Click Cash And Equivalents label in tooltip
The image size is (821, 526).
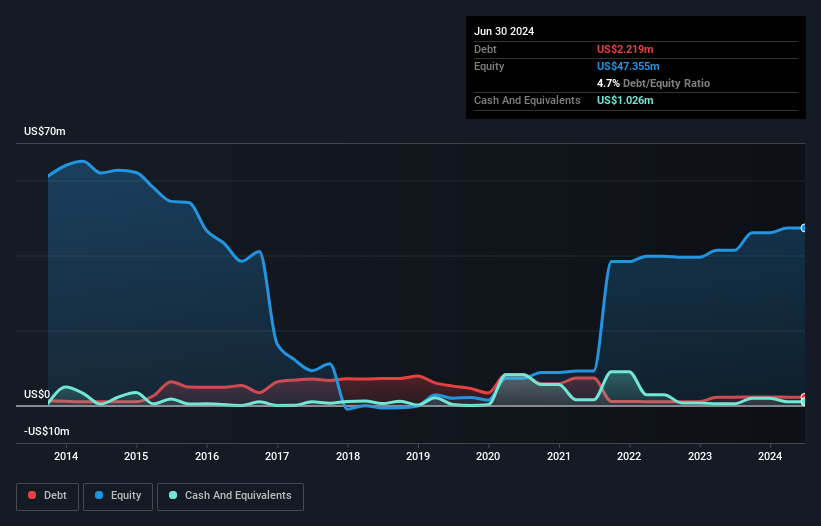point(527,100)
